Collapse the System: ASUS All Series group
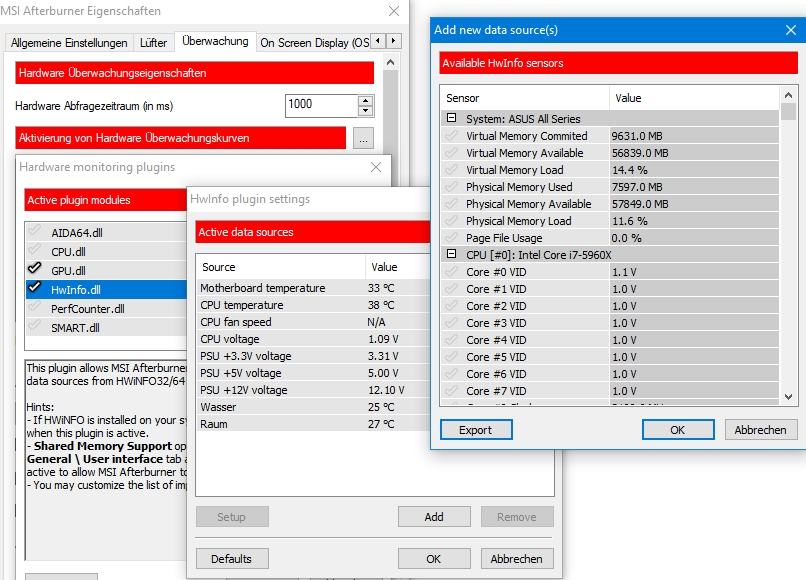 click(451, 118)
